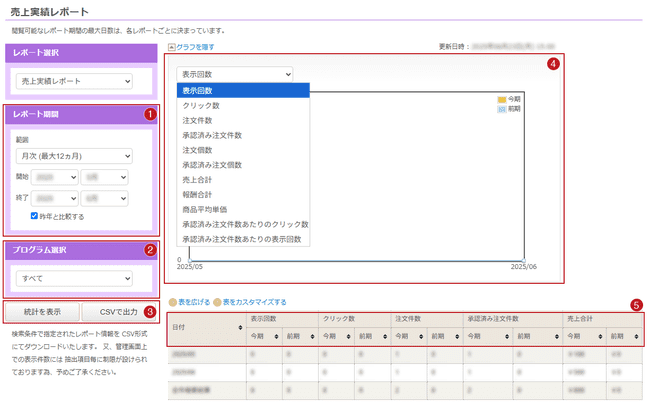Select 注文個数 option
The height and width of the screenshot is (407, 650).
[x=243, y=150]
